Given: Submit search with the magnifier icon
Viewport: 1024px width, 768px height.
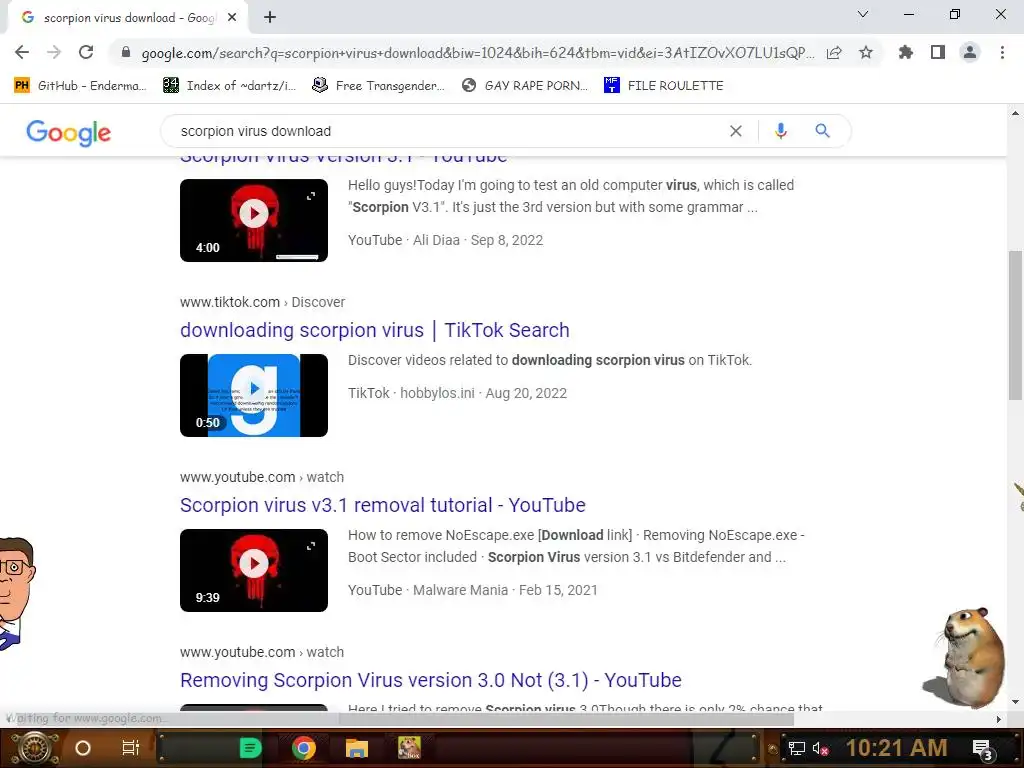Looking at the screenshot, I should (822, 131).
